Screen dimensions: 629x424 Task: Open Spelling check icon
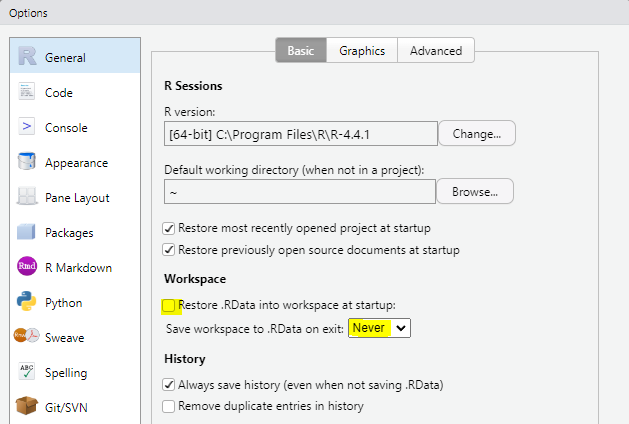[x=27, y=371]
